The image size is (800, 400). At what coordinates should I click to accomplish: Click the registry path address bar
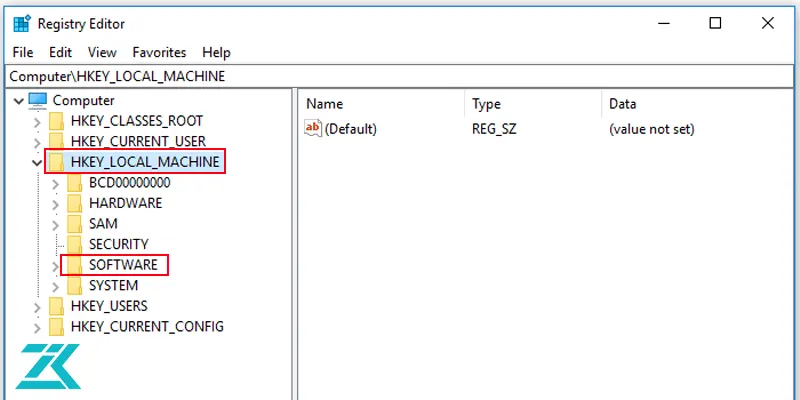pos(400,76)
